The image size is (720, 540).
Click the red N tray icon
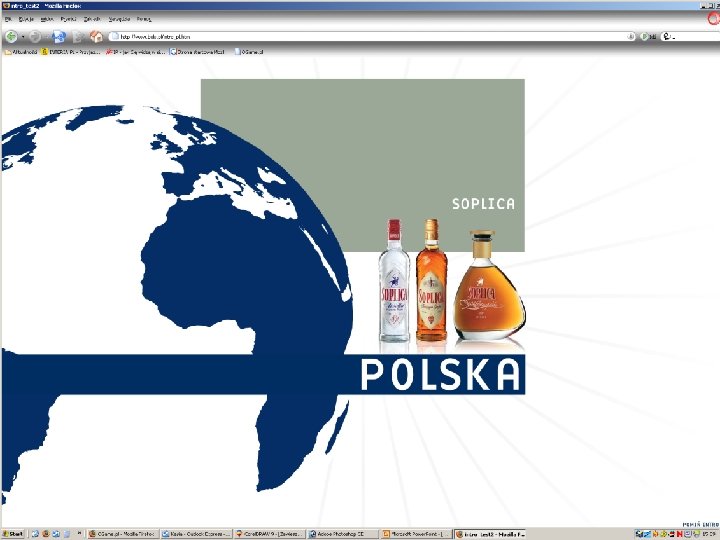tap(679, 534)
